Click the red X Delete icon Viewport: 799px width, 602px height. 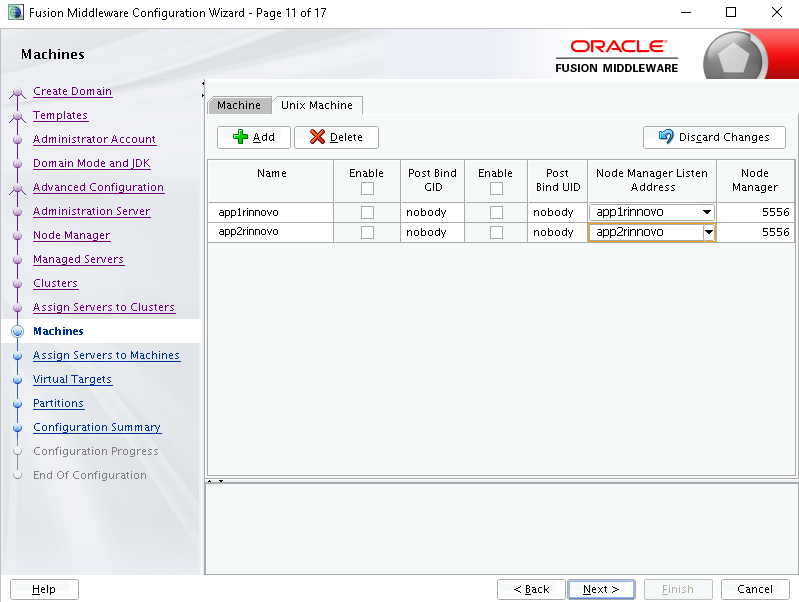point(317,137)
